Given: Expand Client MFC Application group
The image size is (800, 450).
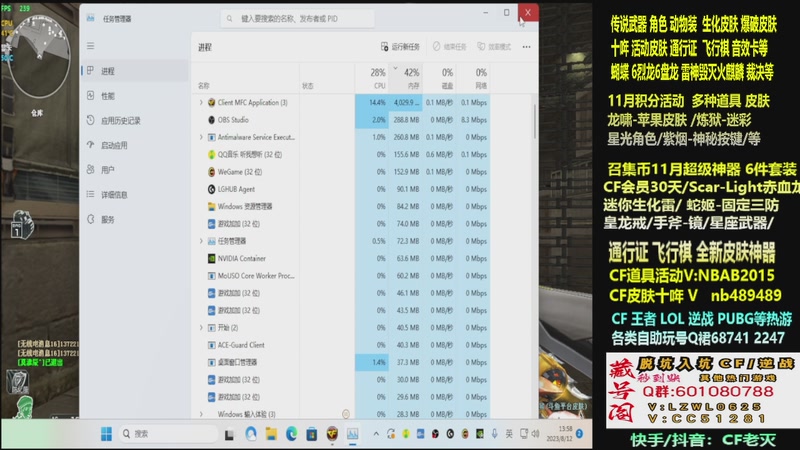Looking at the screenshot, I should tap(201, 103).
